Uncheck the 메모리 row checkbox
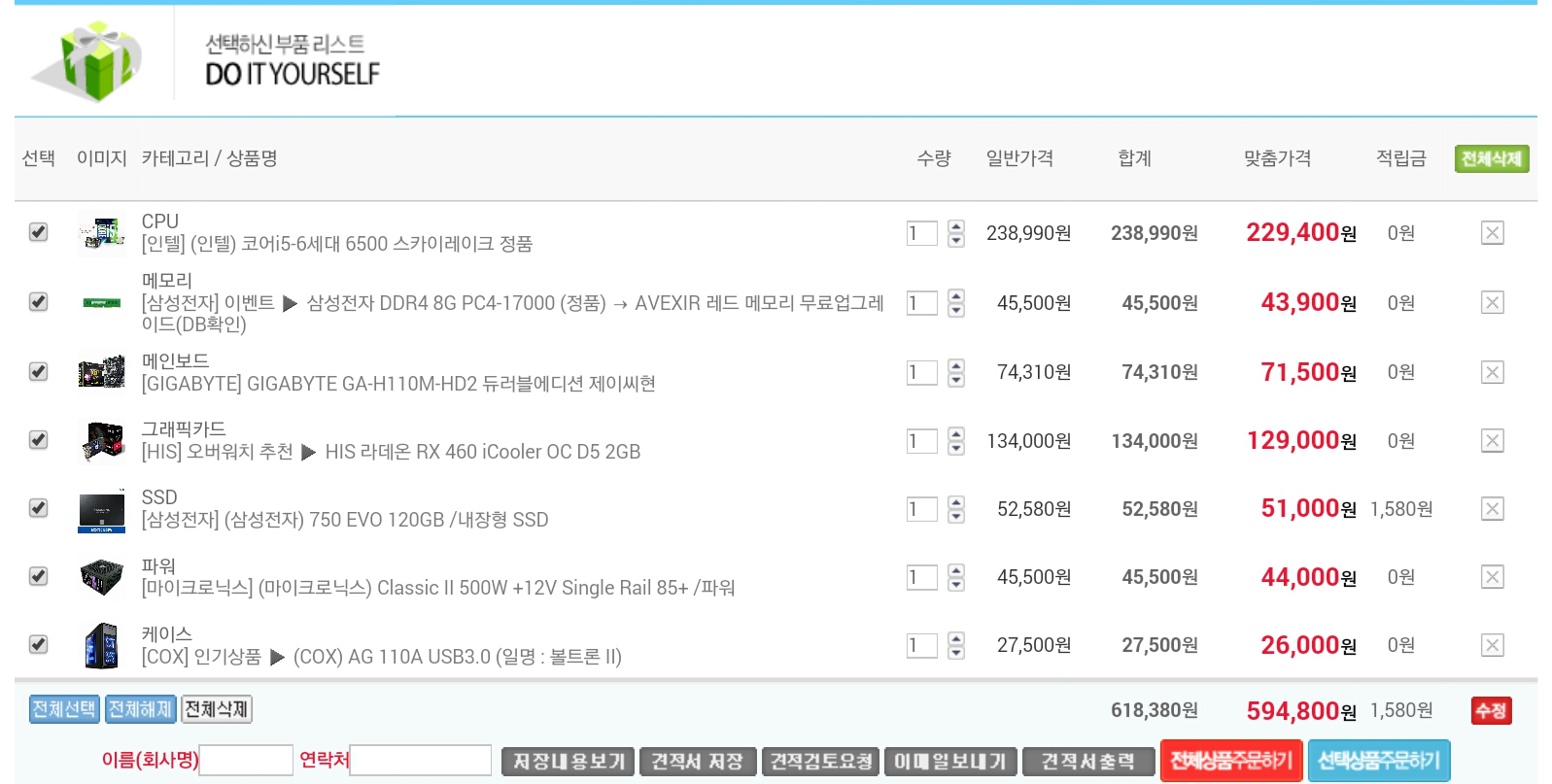The height and width of the screenshot is (784, 1552). (x=38, y=302)
